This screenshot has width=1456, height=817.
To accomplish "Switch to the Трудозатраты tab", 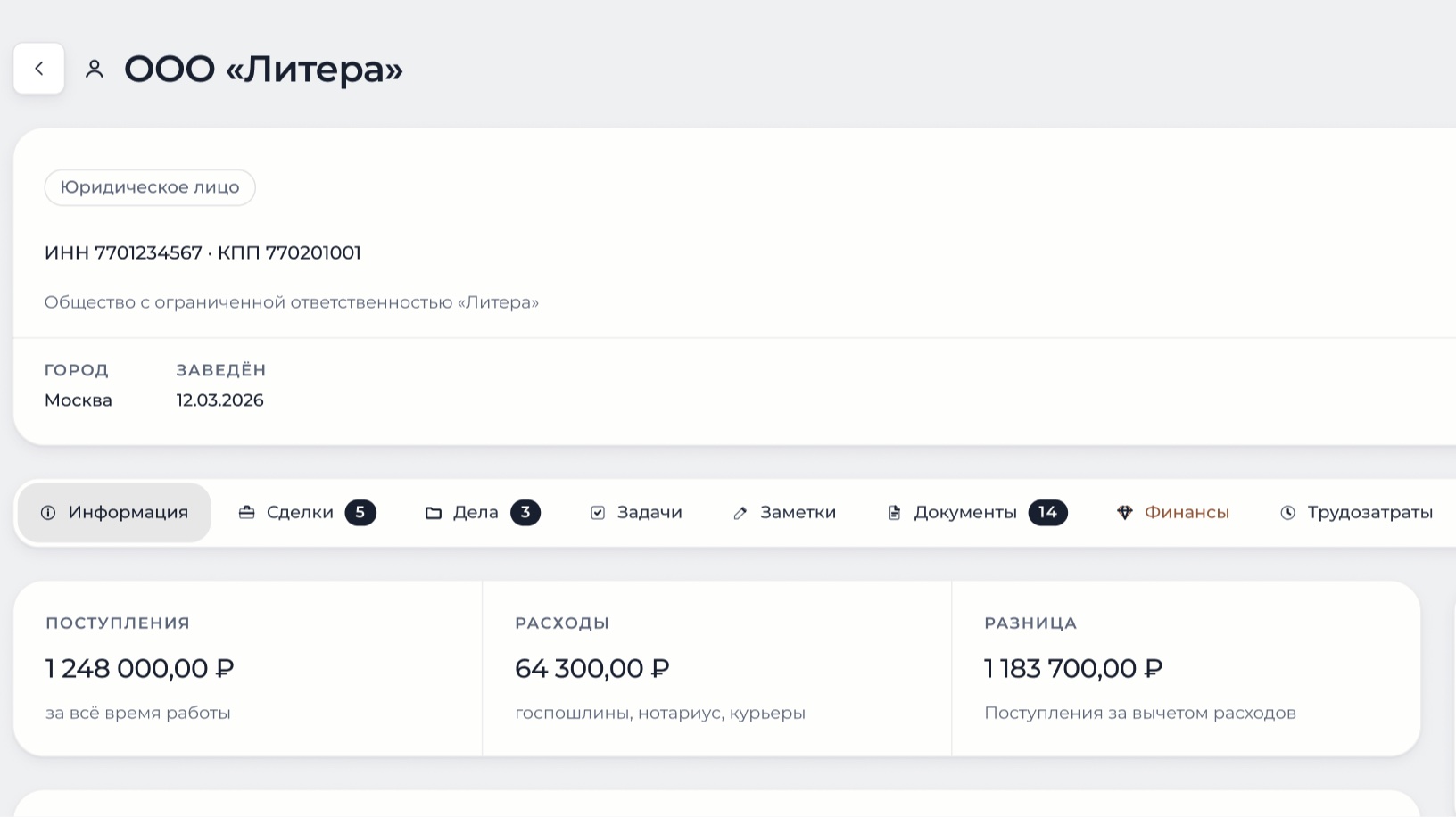I will (x=1356, y=513).
